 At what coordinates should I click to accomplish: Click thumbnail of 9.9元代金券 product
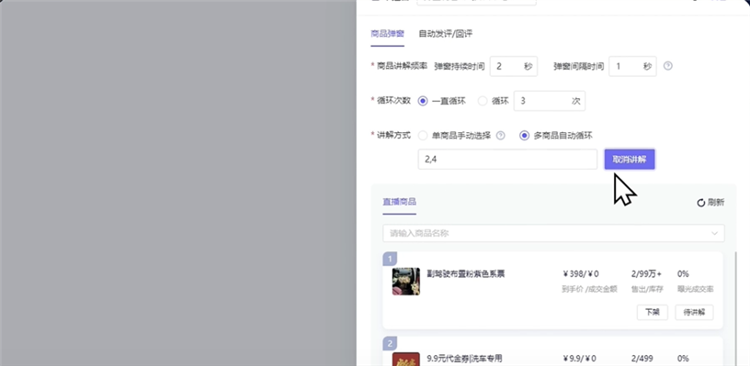click(406, 359)
